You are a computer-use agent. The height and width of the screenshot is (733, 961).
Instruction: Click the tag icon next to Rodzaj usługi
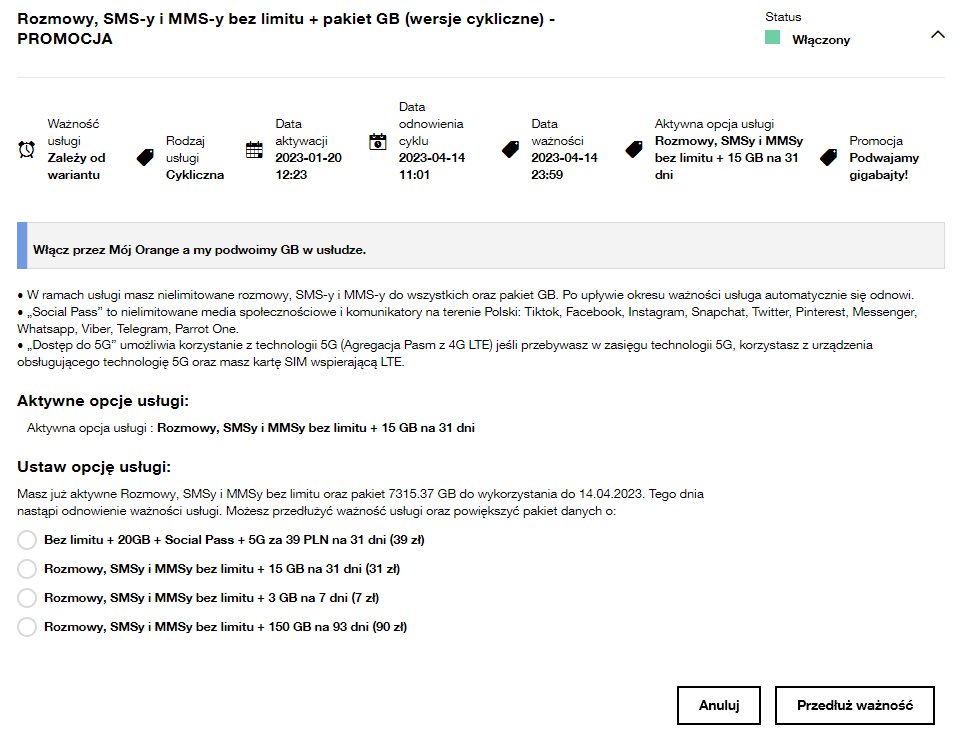click(145, 157)
